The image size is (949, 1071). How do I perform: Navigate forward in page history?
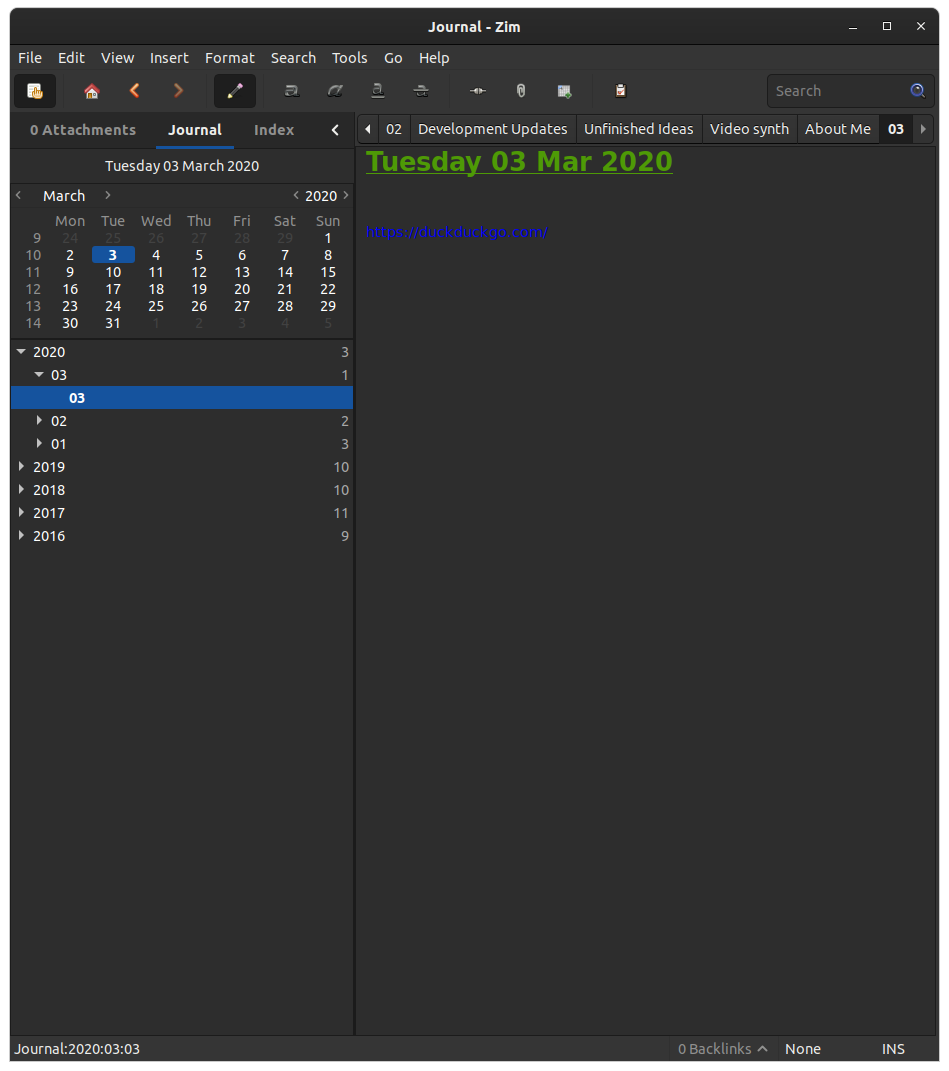[178, 91]
